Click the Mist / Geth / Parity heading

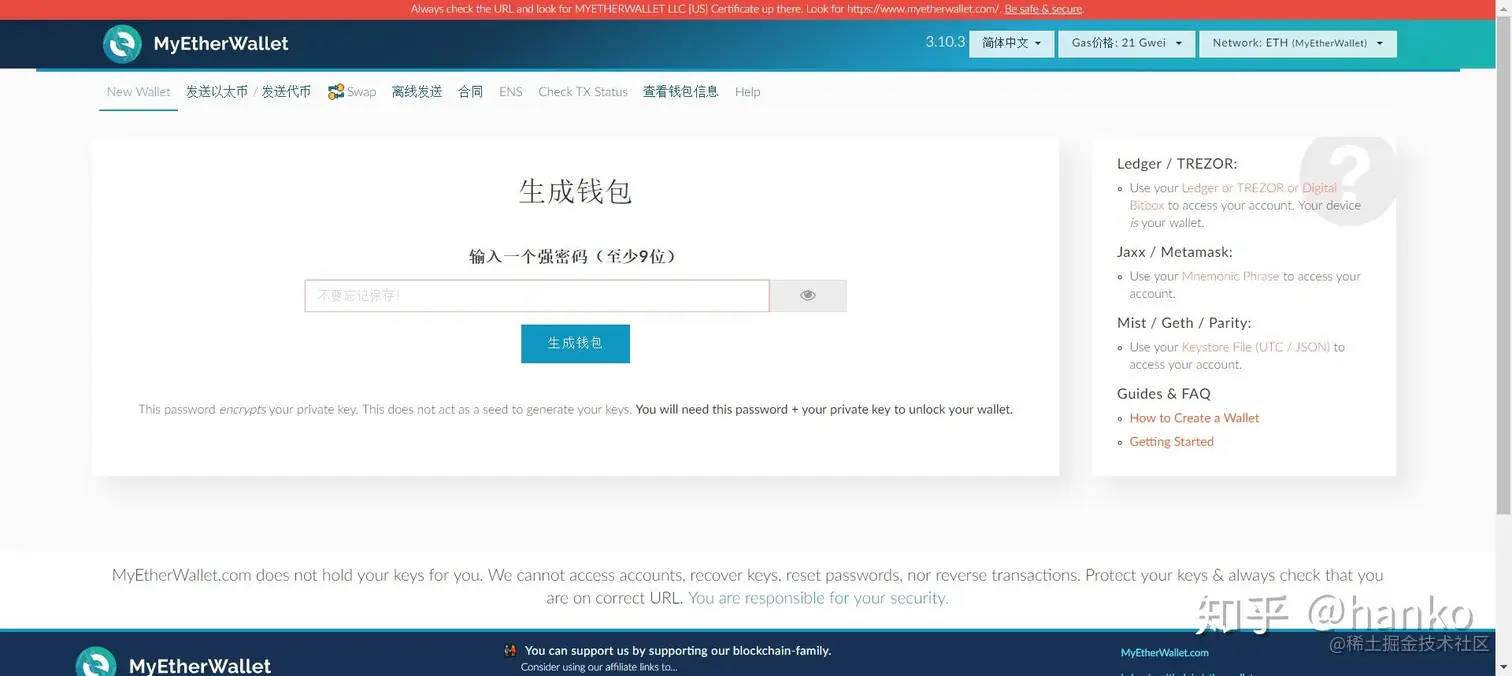pyautogui.click(x=1184, y=323)
